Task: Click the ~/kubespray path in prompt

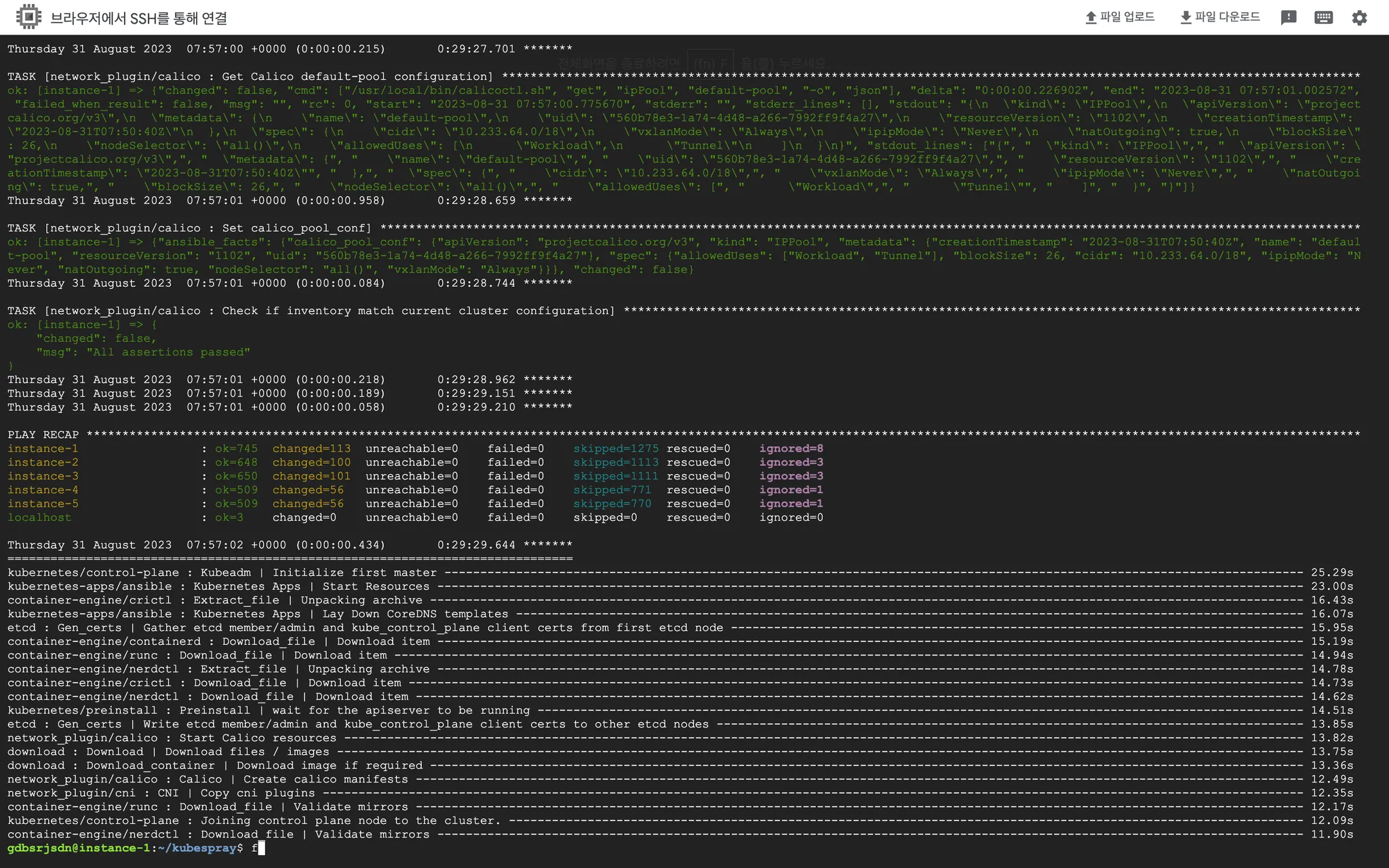Action: coord(197,848)
